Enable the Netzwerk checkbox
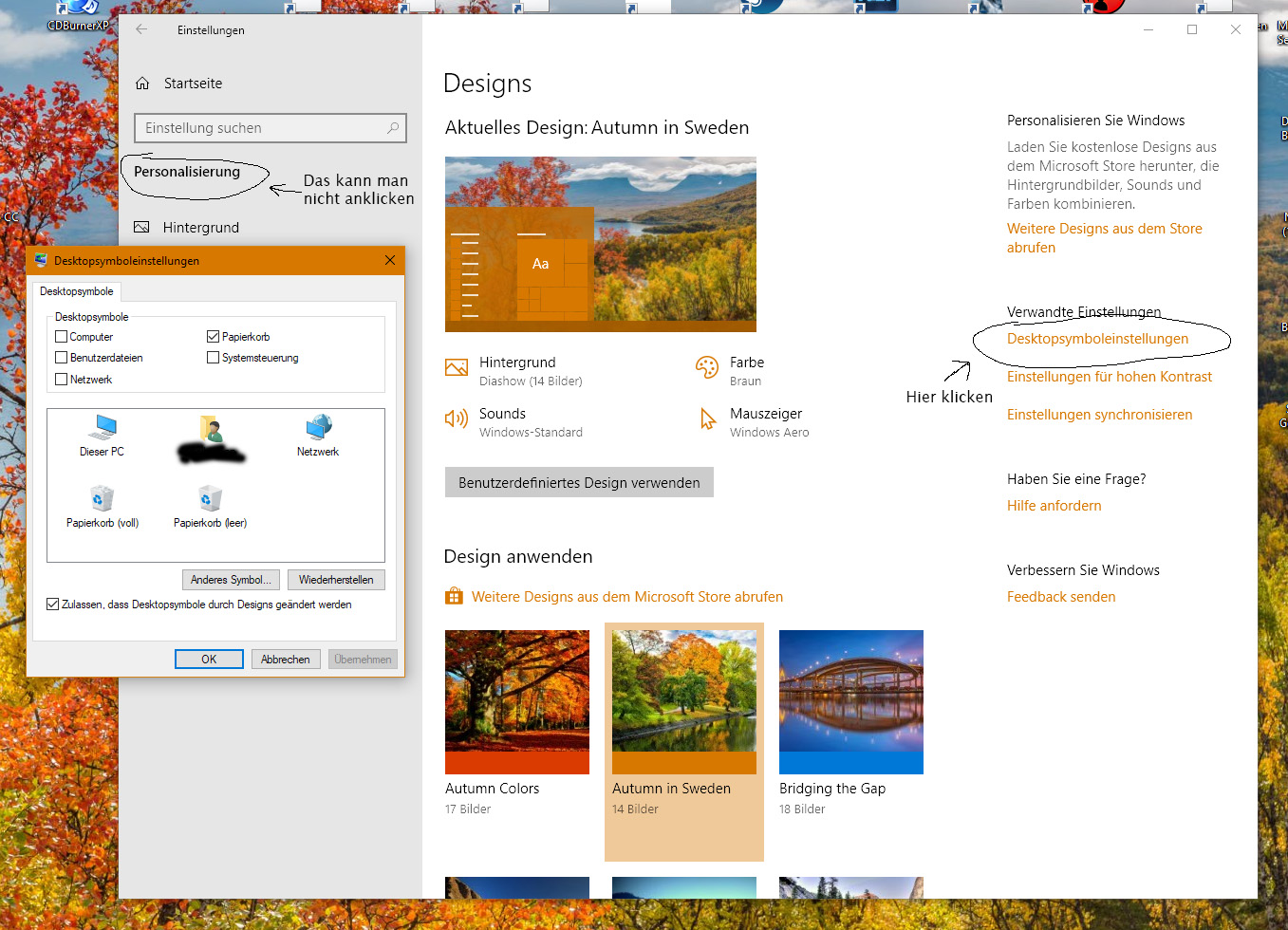The image size is (1288, 930). click(x=62, y=380)
